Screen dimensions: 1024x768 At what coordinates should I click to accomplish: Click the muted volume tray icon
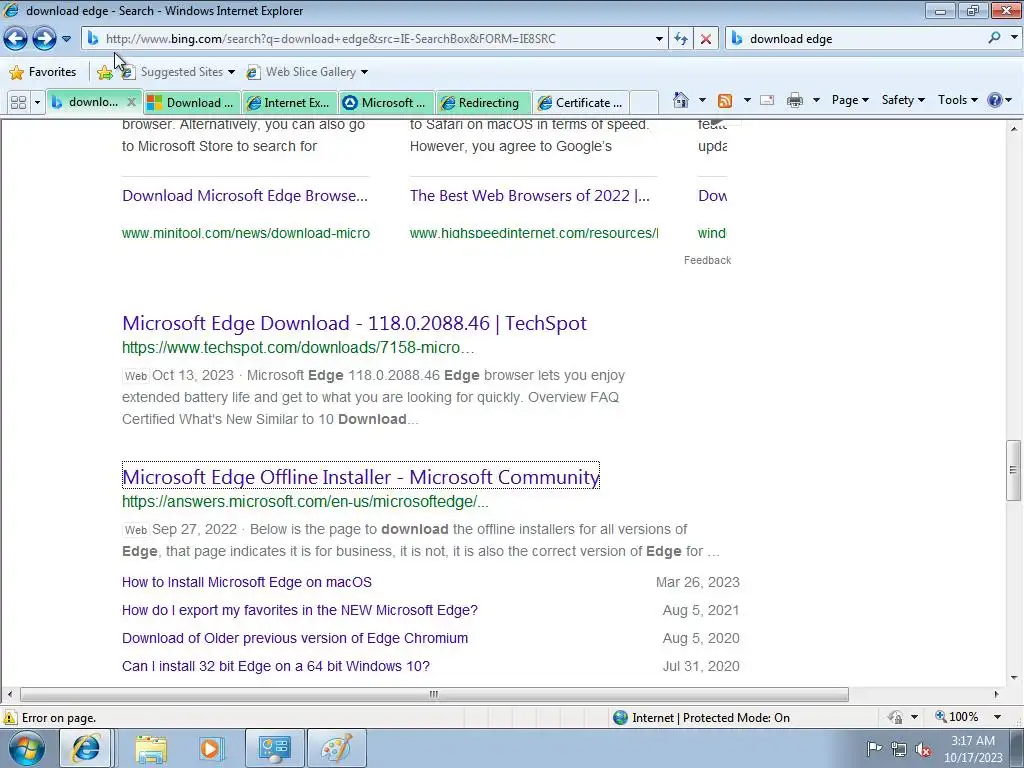click(x=923, y=749)
